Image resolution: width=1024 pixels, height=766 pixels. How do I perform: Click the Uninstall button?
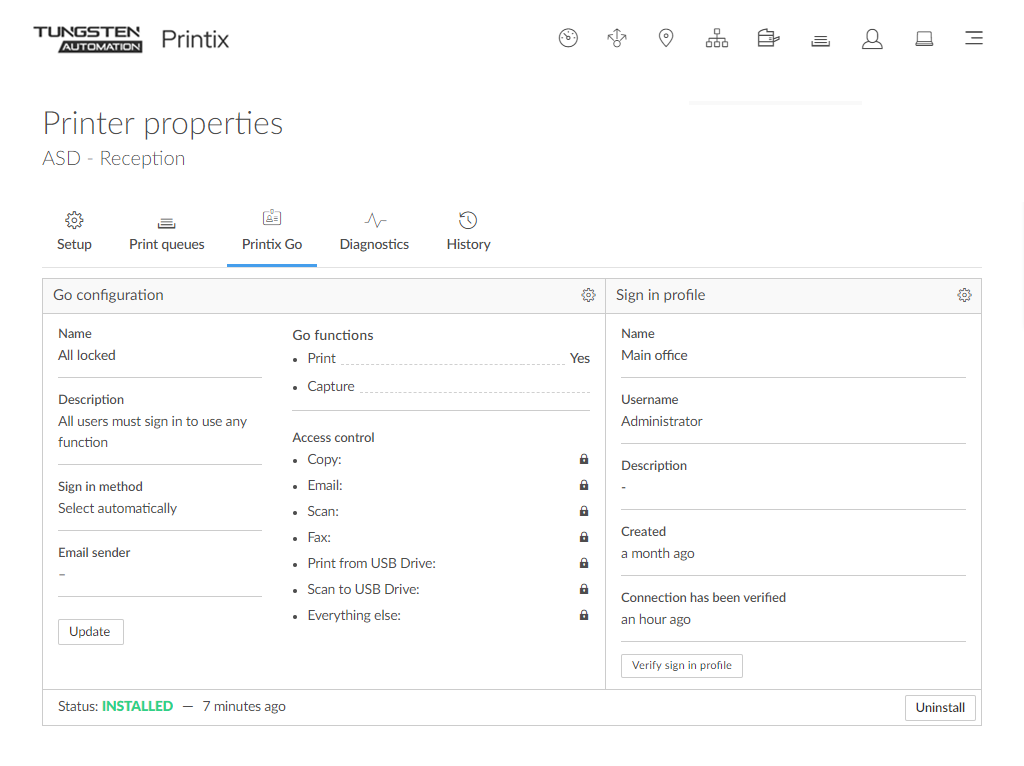pyautogui.click(x=940, y=707)
